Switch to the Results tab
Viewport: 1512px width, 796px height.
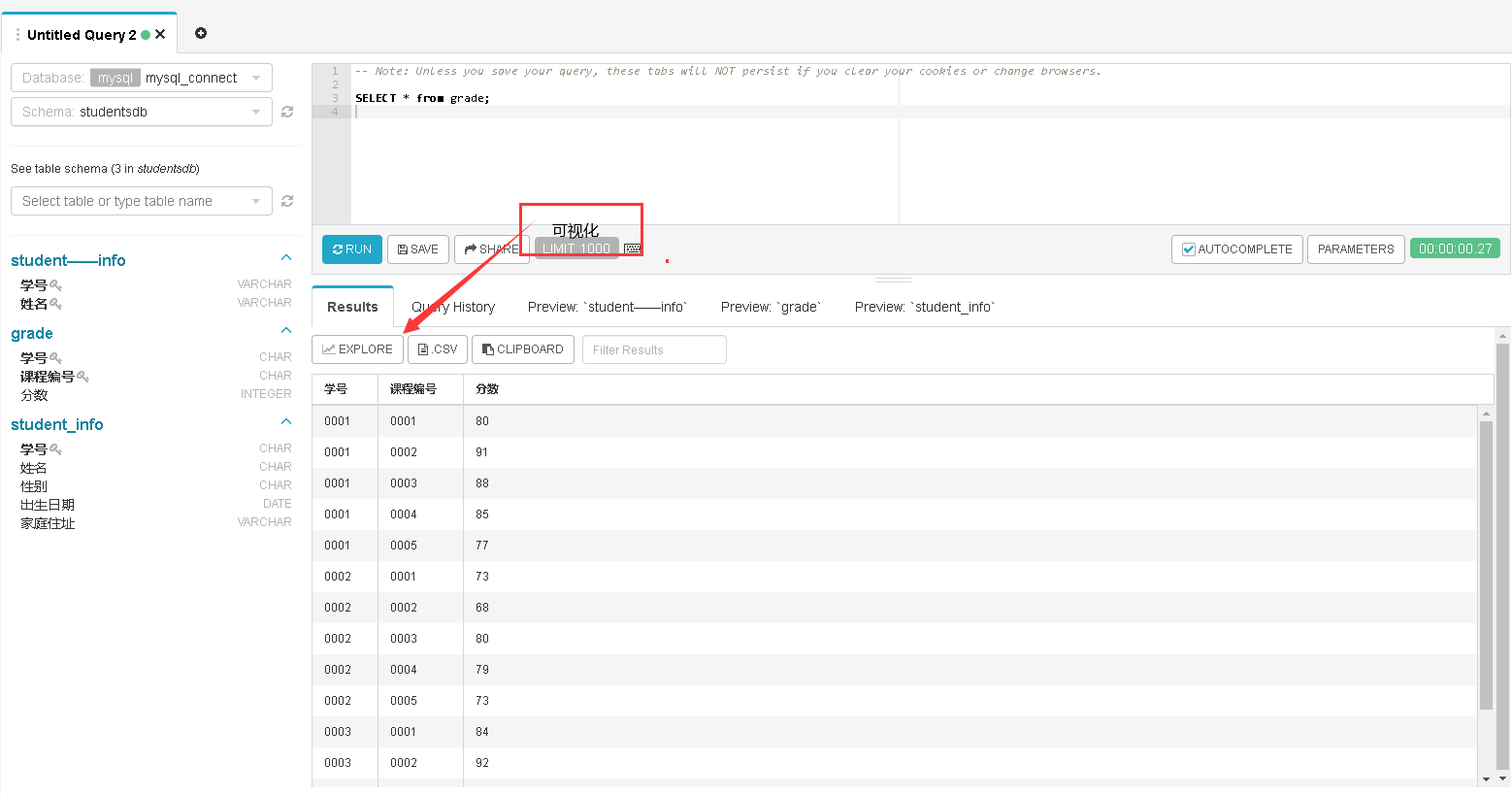click(352, 307)
